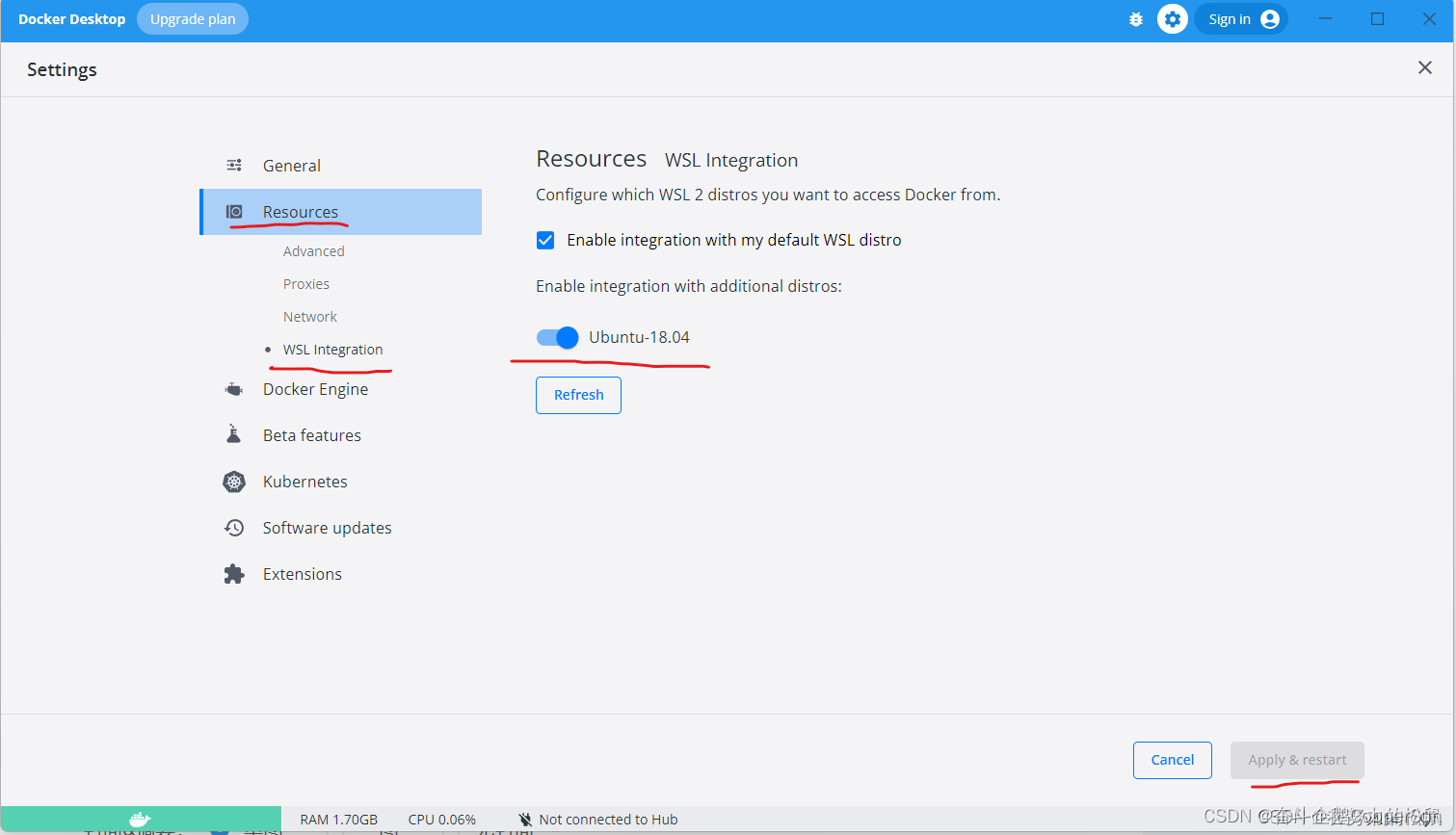1456x835 pixels.
Task: Select Advanced under Resources
Action: [x=313, y=250]
